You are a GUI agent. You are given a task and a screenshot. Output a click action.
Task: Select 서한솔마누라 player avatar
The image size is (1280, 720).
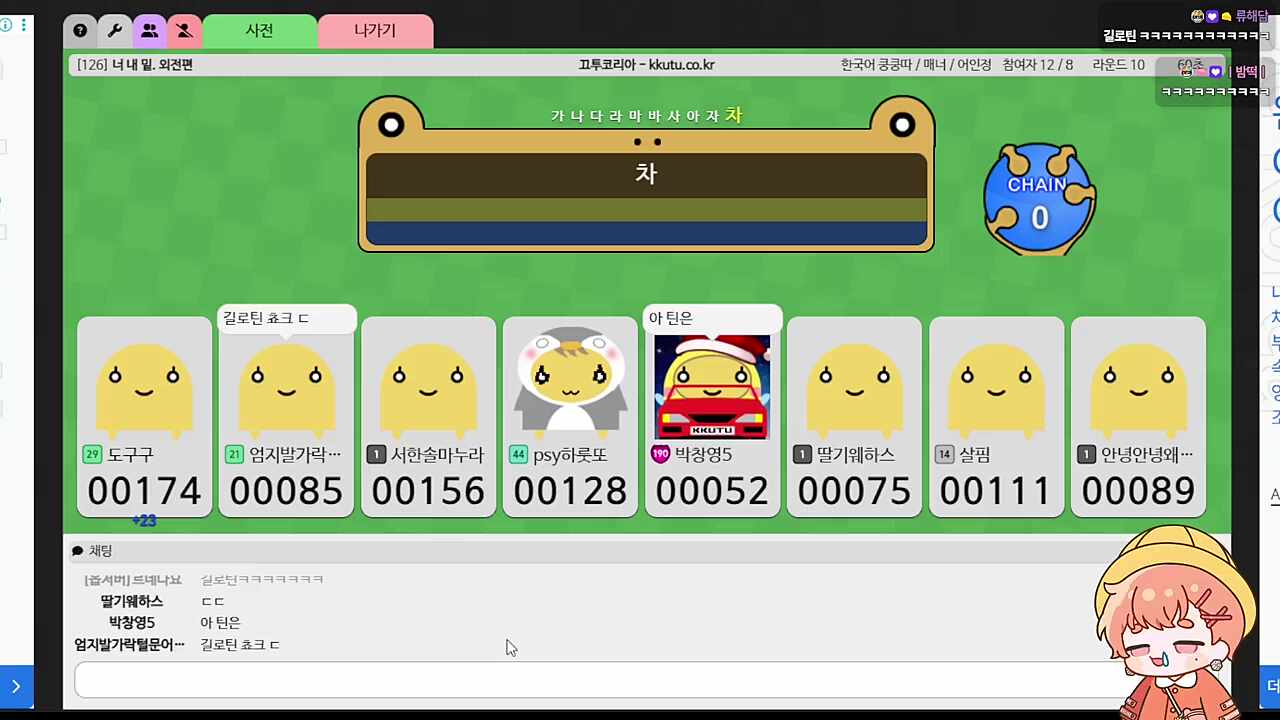[x=429, y=389]
